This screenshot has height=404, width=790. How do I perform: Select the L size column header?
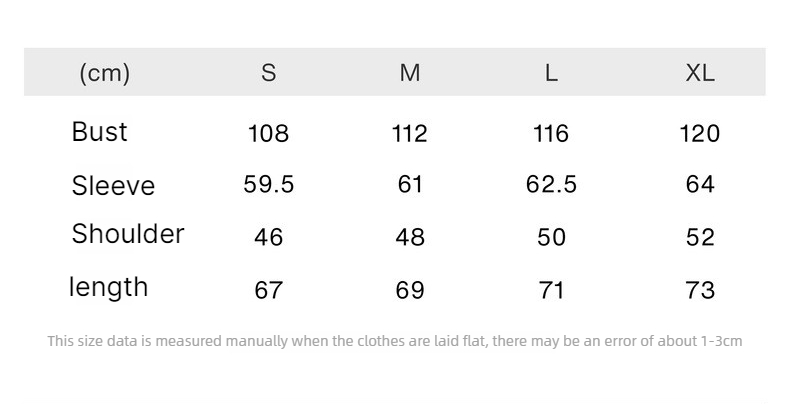pos(551,73)
